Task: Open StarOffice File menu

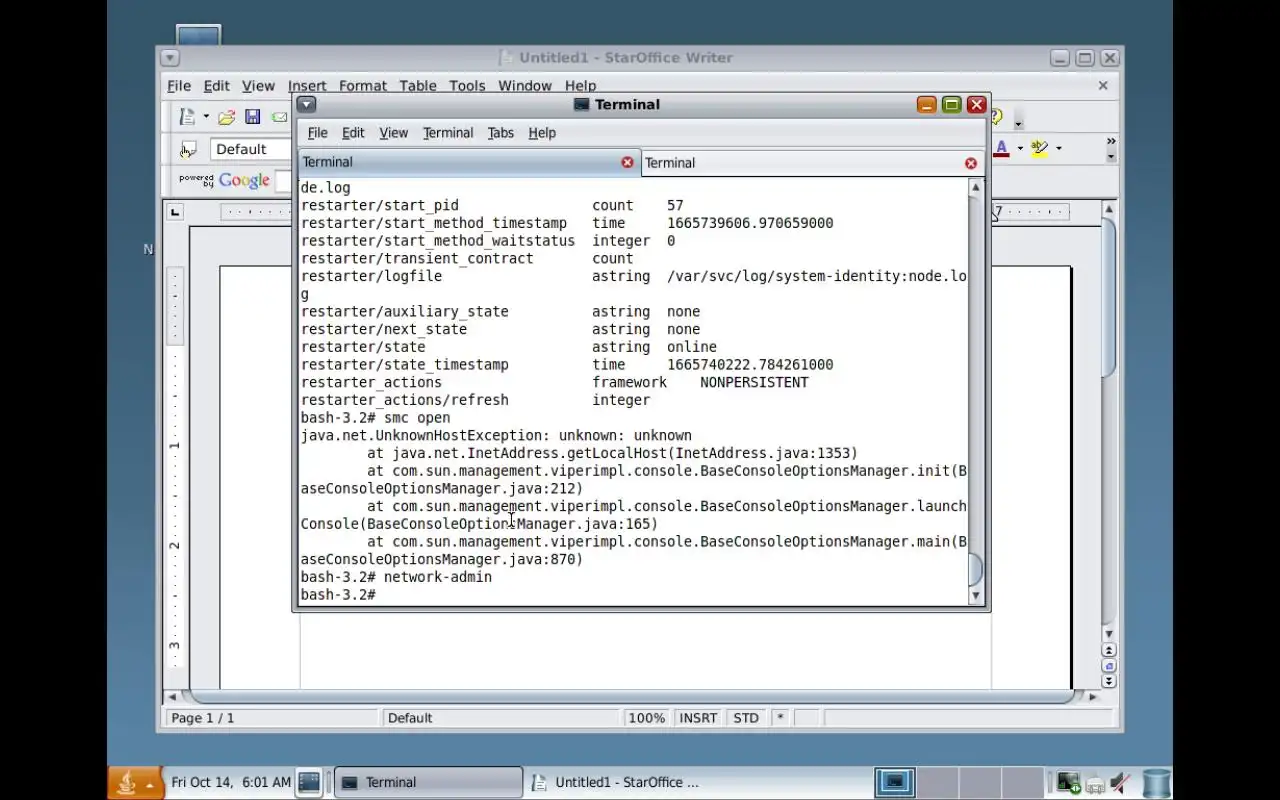Action: pos(178,86)
